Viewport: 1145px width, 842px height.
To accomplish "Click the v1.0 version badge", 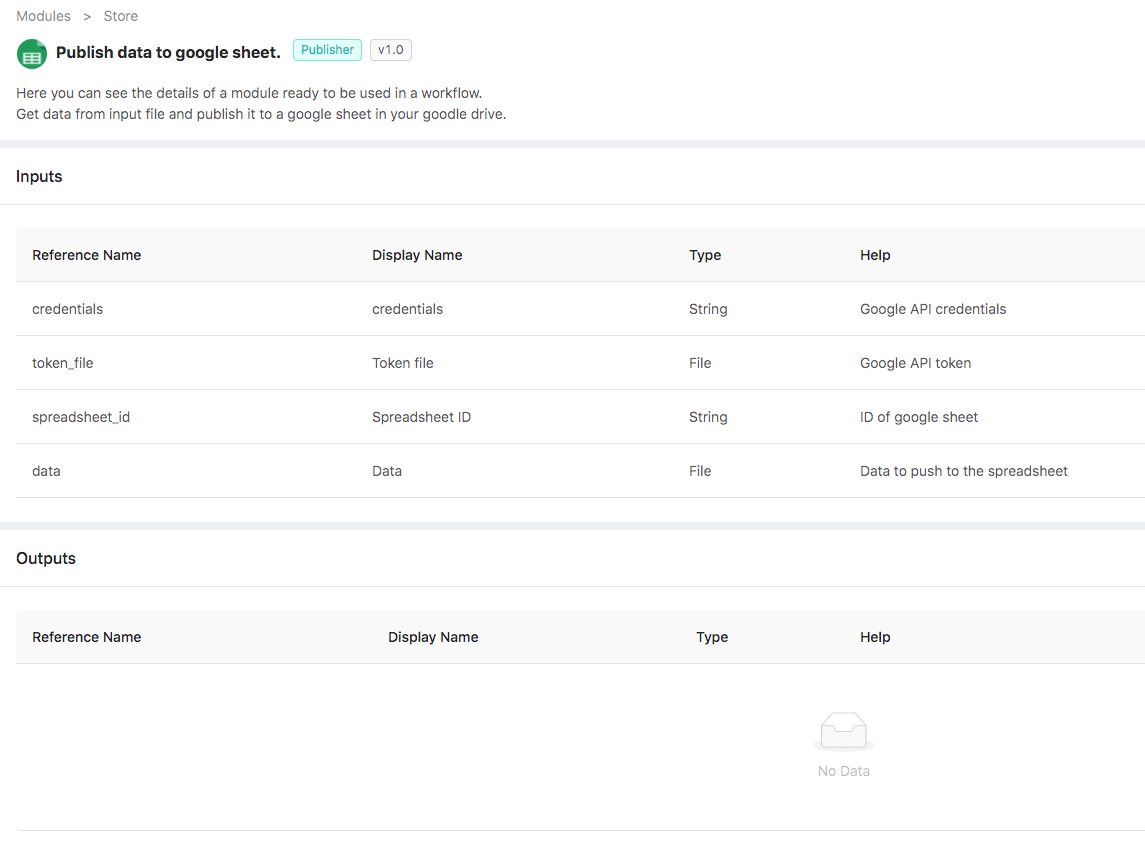I will coord(390,49).
